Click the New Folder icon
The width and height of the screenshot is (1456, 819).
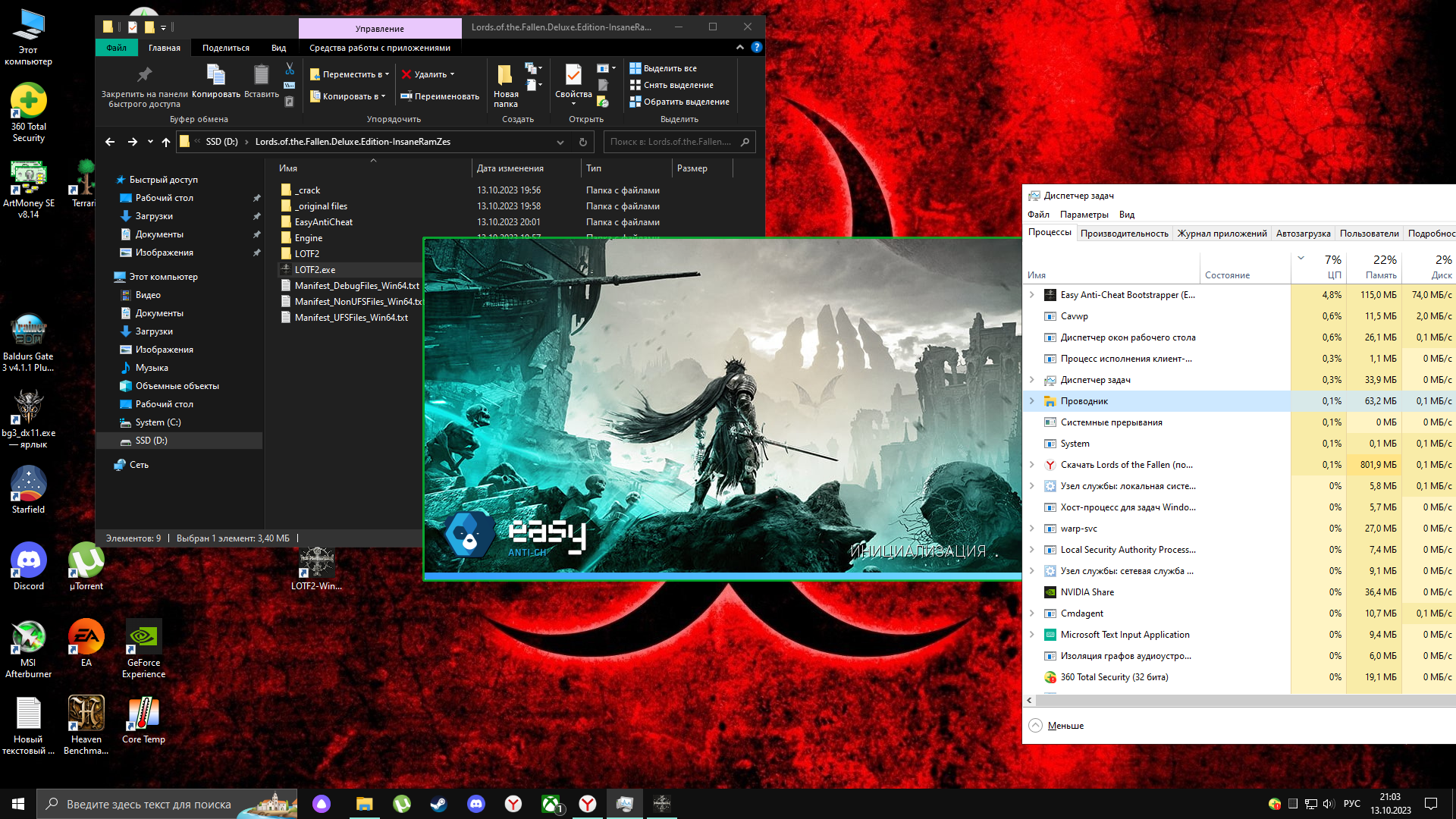click(505, 75)
